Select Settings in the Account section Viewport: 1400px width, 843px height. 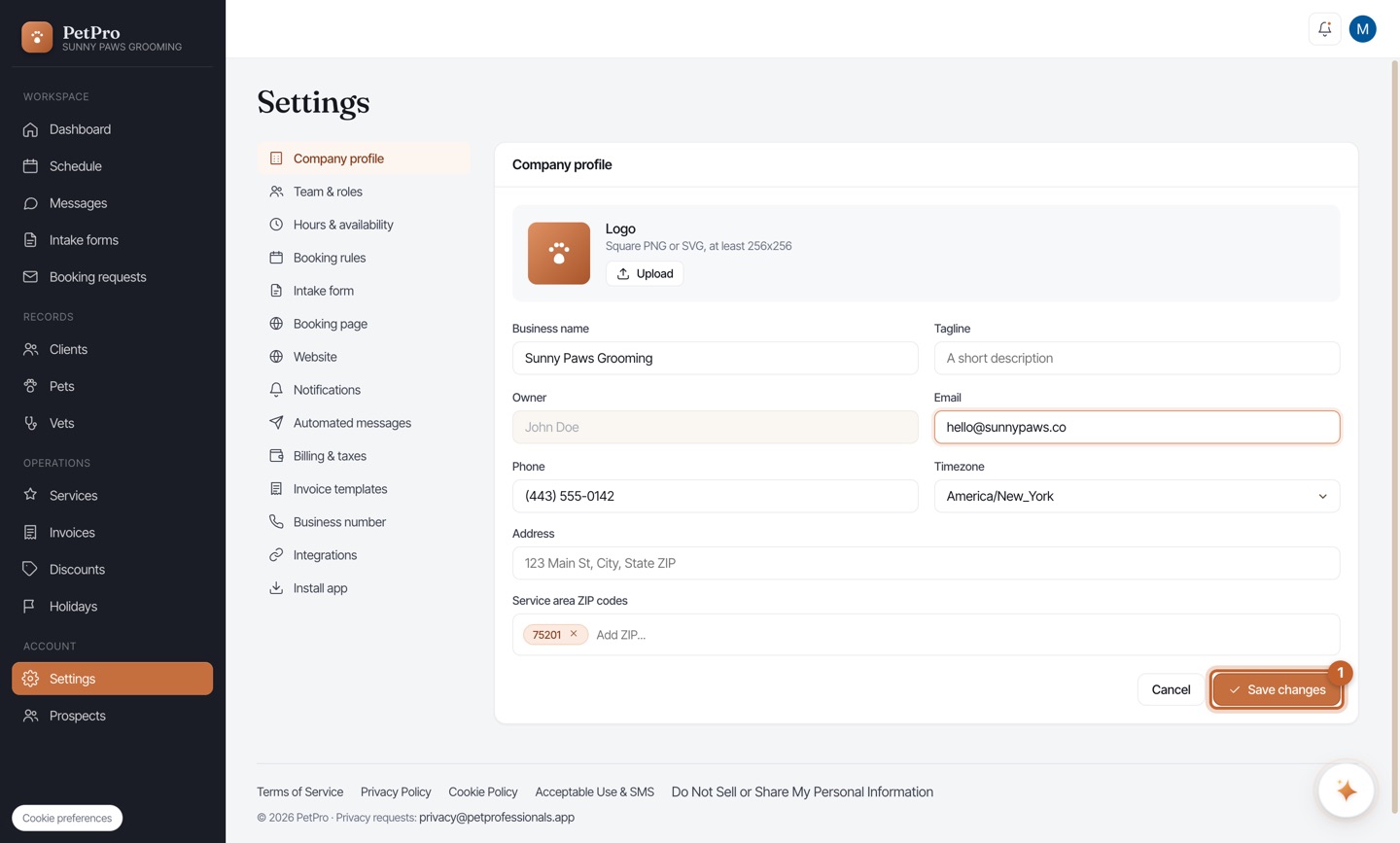click(113, 679)
